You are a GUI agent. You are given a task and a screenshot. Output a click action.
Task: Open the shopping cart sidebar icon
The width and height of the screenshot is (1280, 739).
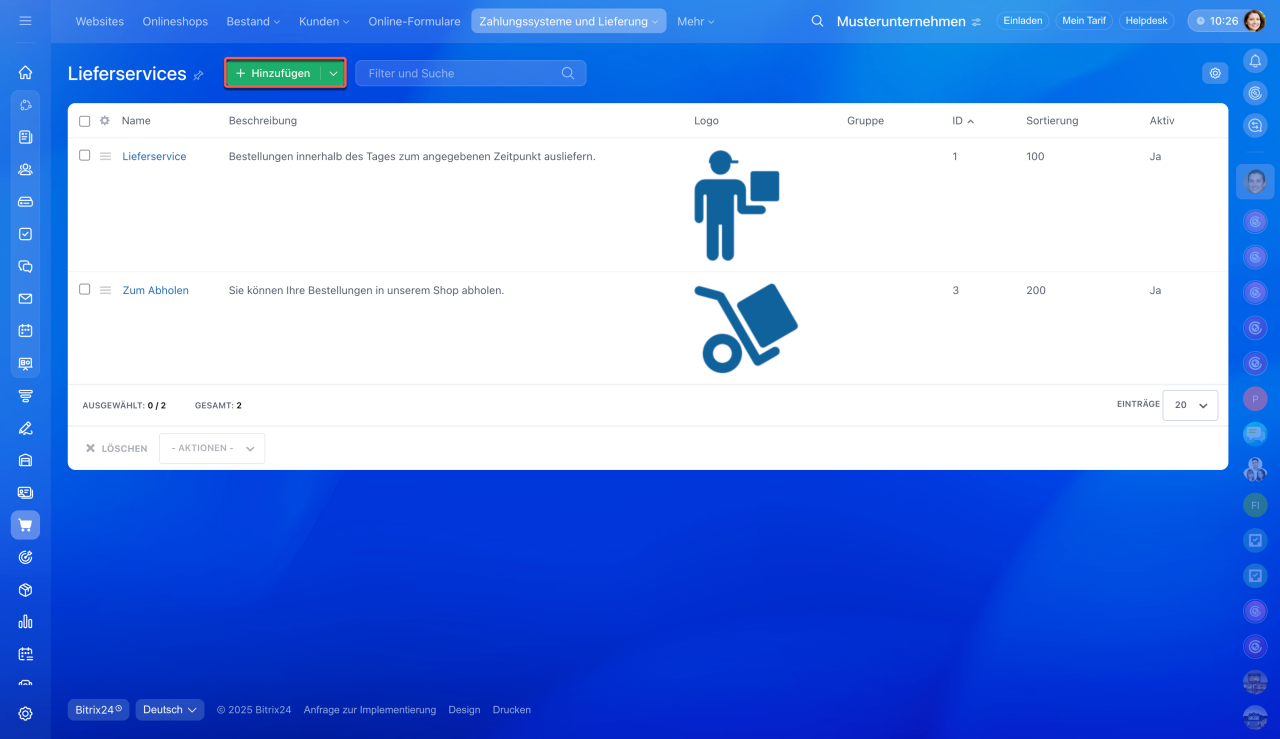[25, 525]
